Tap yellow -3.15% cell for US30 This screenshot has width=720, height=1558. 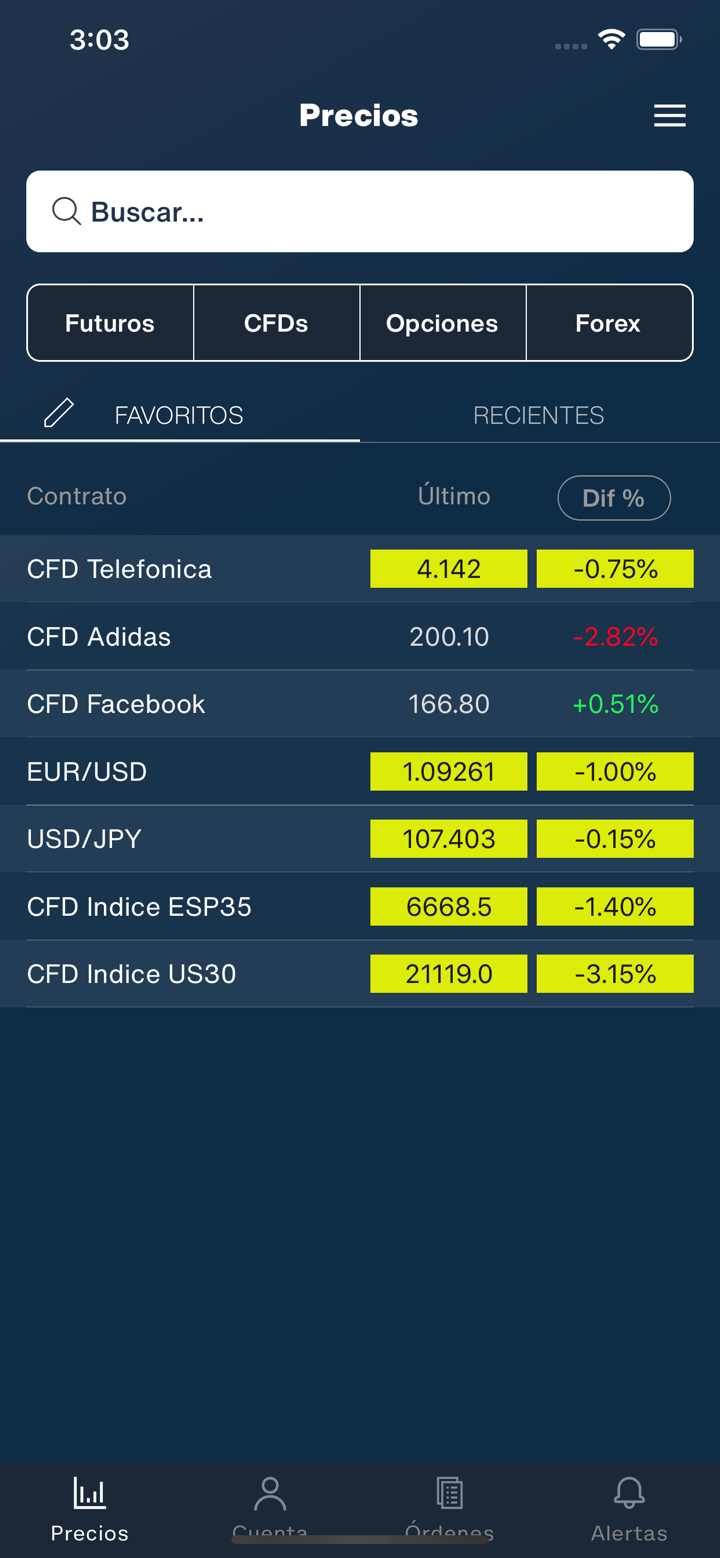(615, 974)
